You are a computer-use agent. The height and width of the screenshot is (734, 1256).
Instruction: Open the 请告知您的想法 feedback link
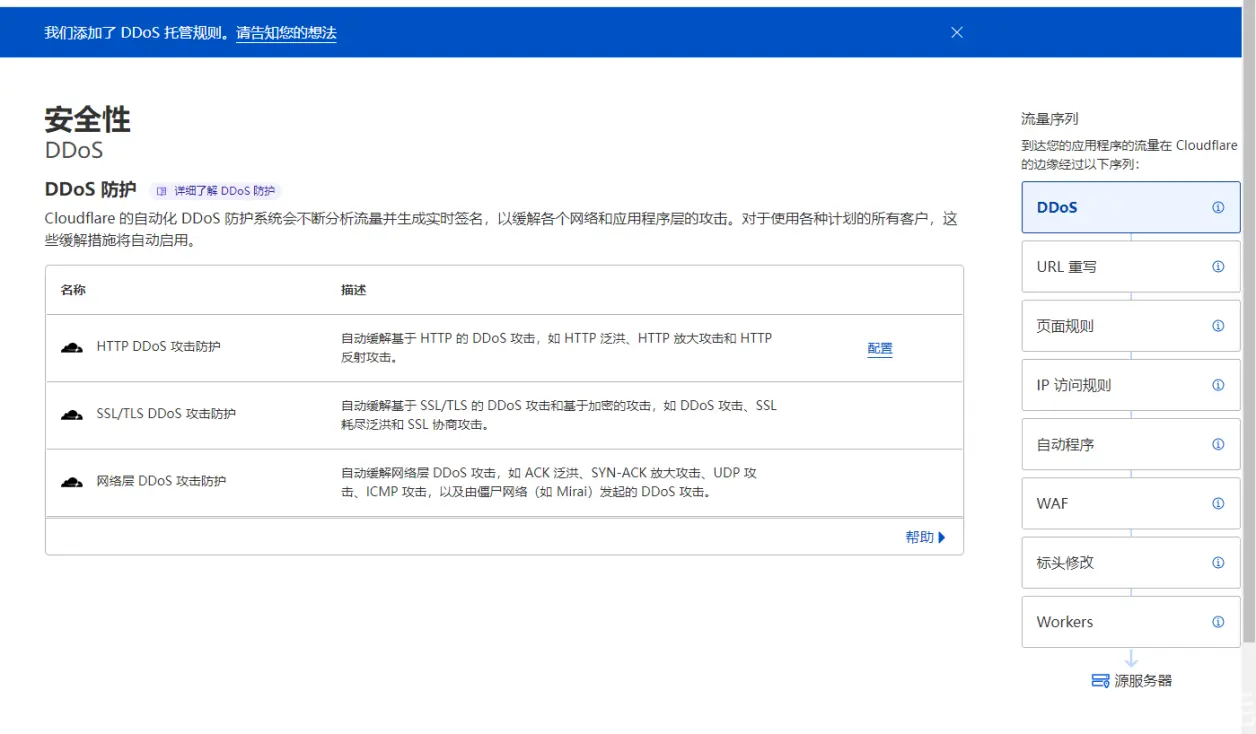pos(286,33)
